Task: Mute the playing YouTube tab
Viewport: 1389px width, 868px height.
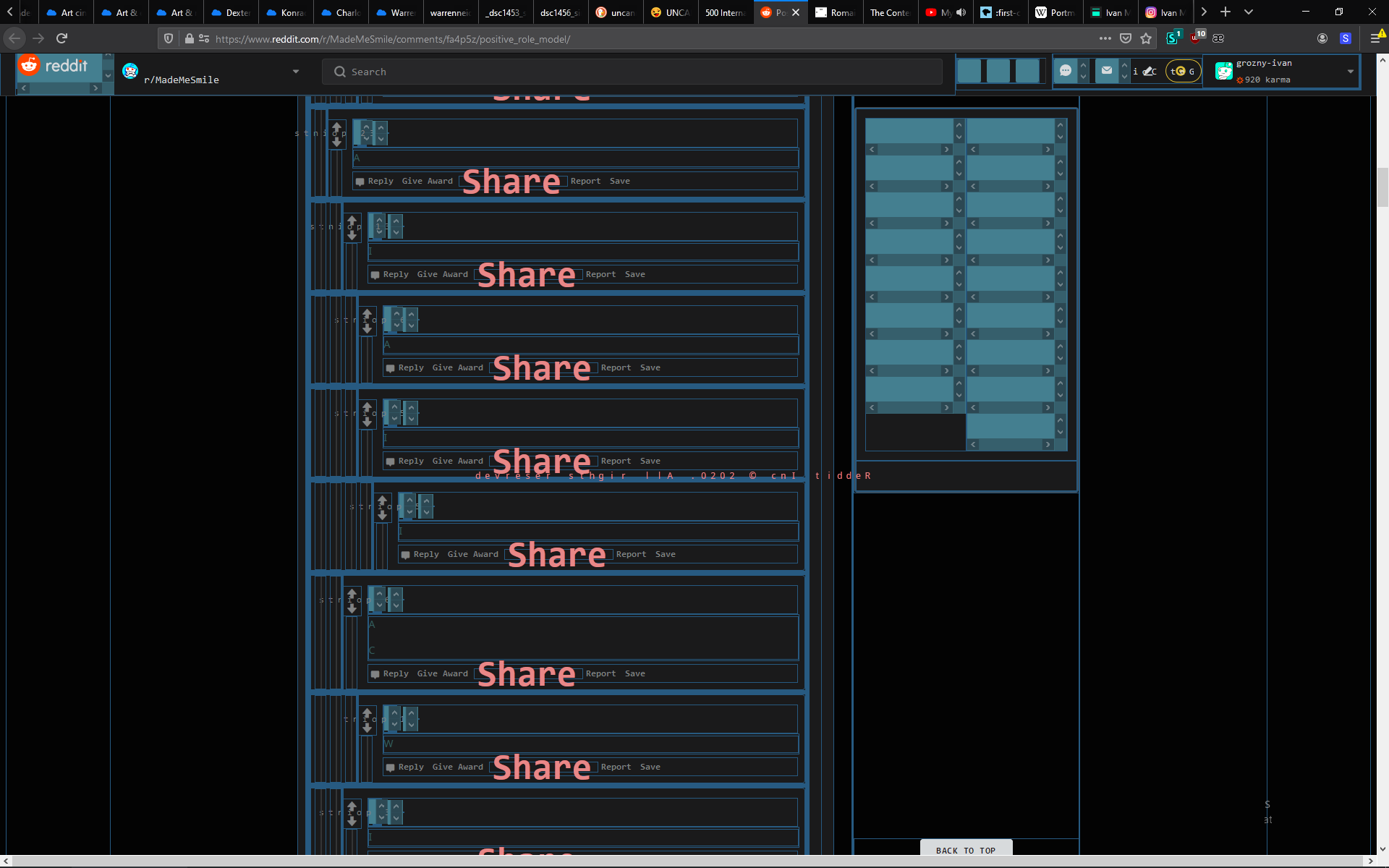Action: coord(961,12)
